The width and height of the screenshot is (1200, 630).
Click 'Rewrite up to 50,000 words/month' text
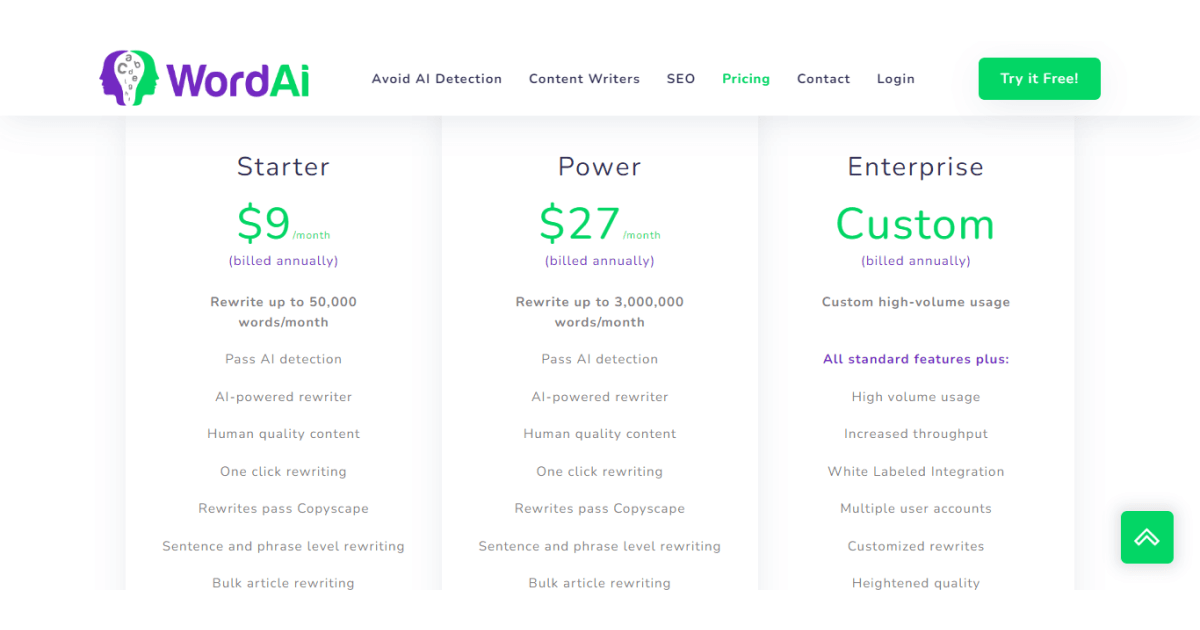[x=283, y=312]
